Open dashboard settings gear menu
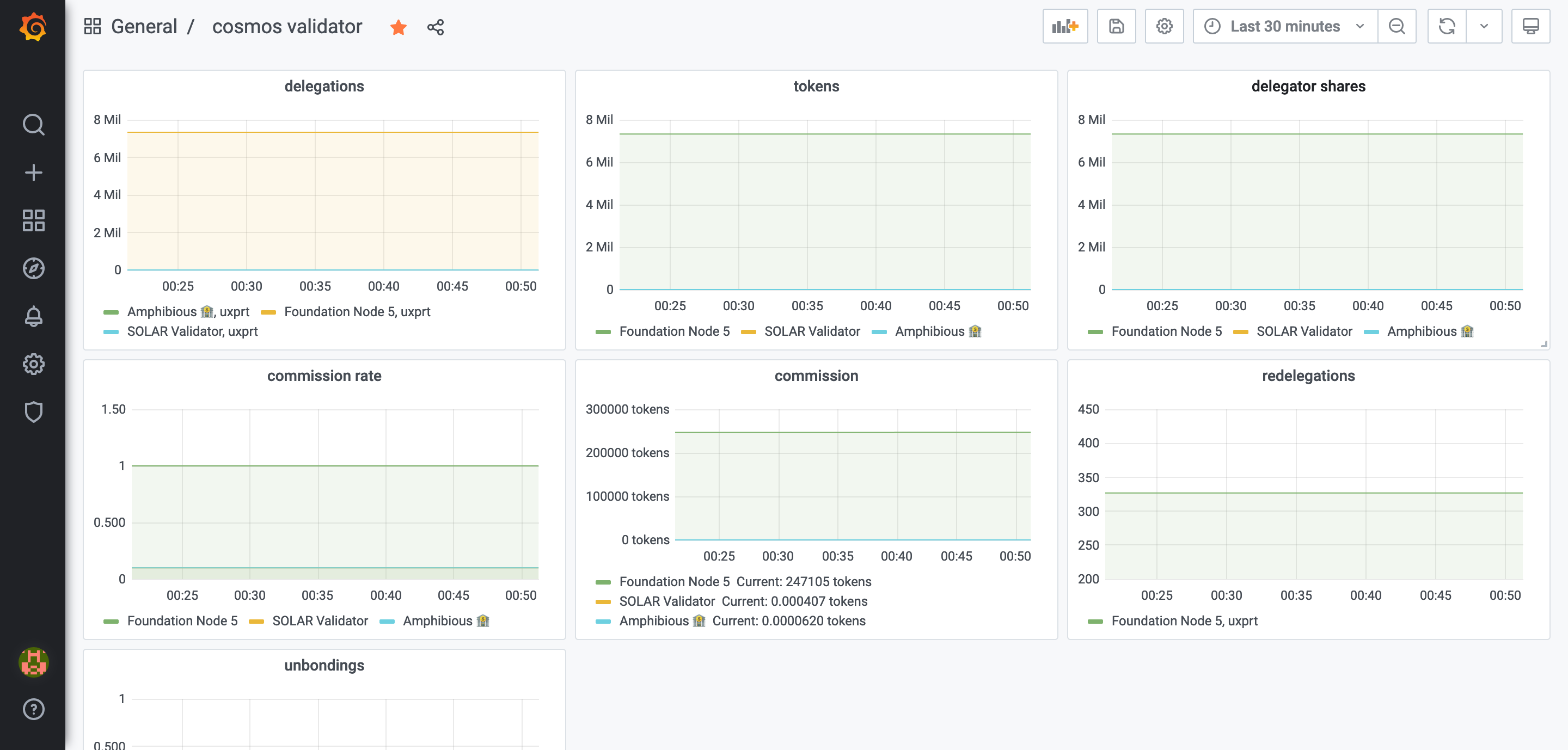 tap(1163, 25)
